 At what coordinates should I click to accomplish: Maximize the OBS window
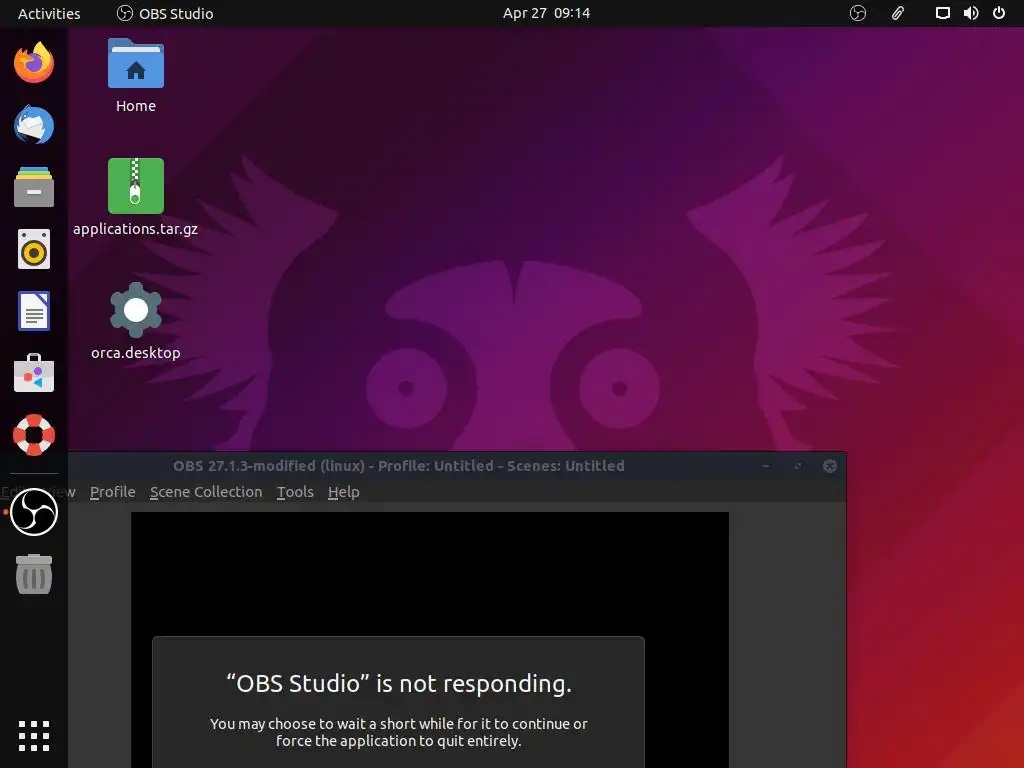coord(797,466)
